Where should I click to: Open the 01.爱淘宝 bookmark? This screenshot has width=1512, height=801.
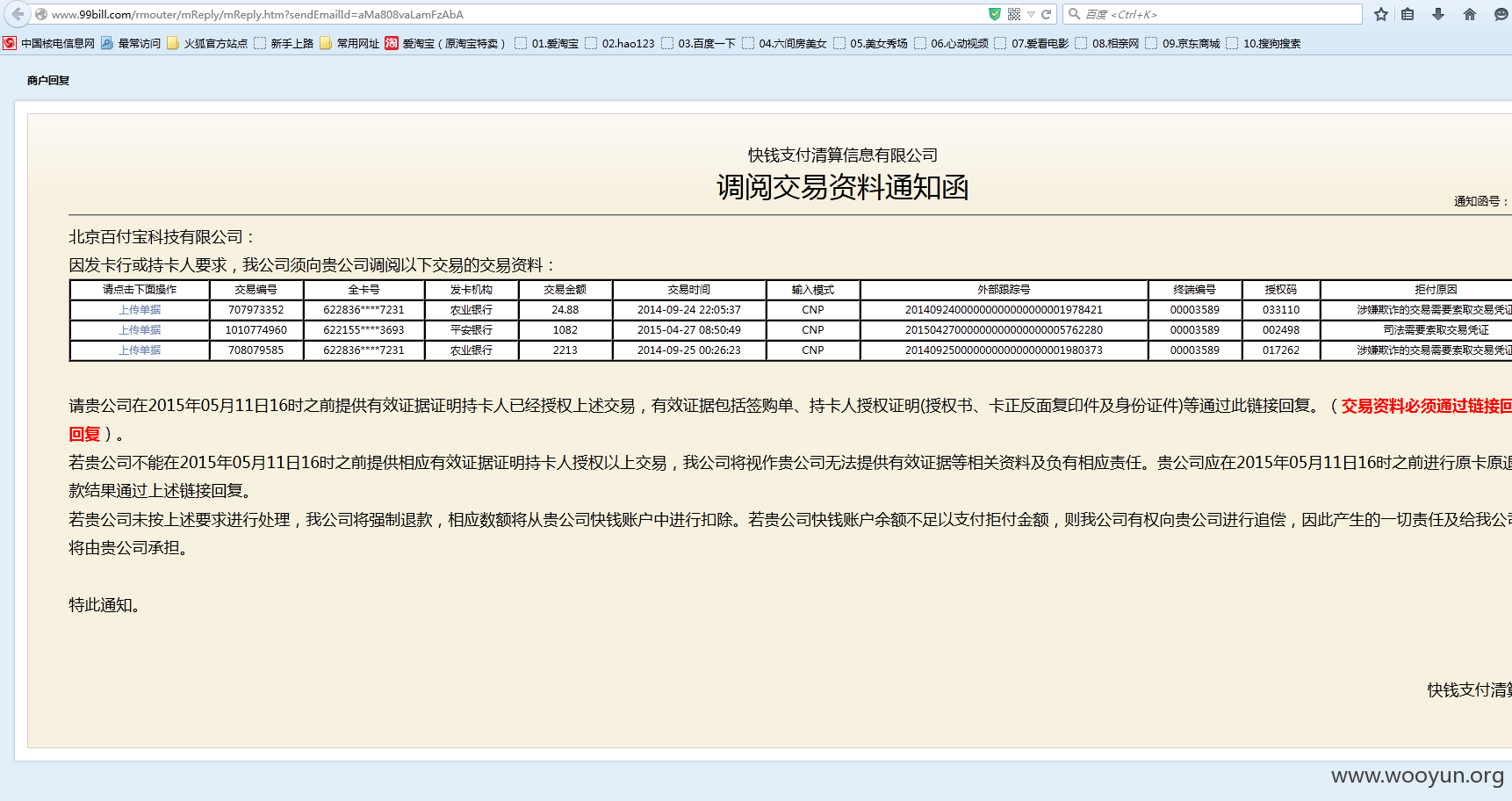[547, 43]
